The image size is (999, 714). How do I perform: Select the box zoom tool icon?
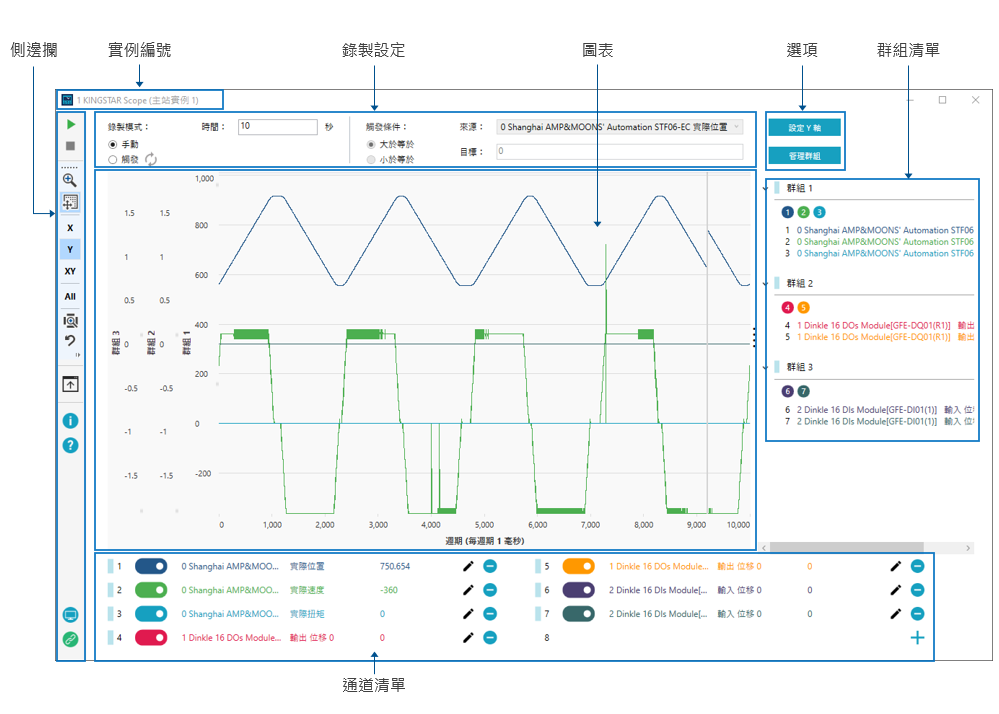(70, 201)
